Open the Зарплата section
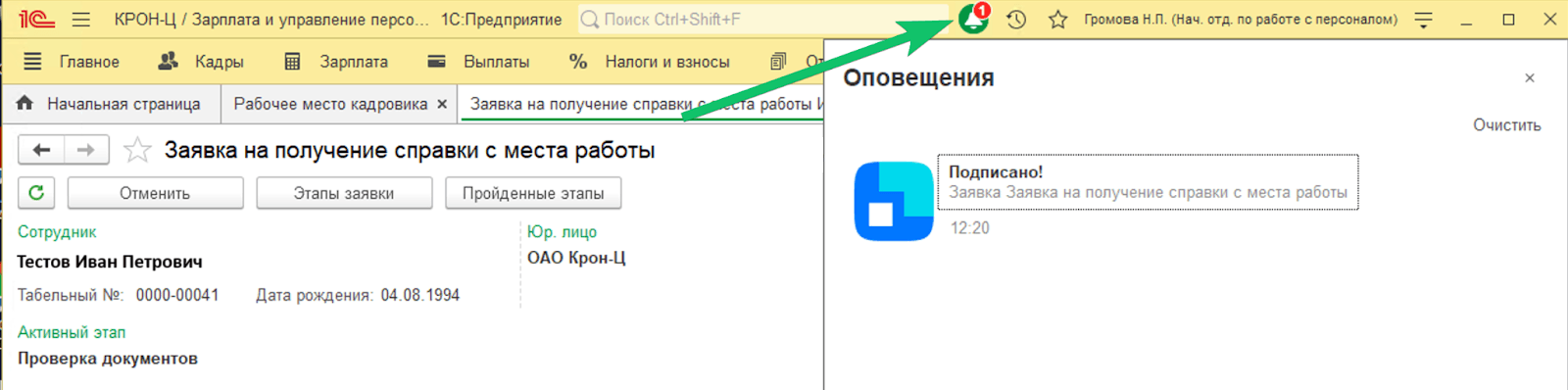The width and height of the screenshot is (1568, 390). click(x=354, y=62)
